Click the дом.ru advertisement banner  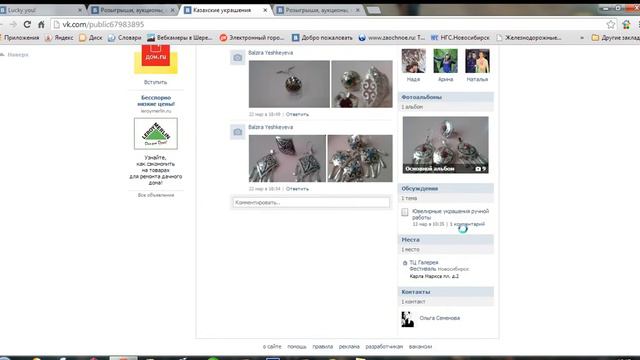(156, 59)
